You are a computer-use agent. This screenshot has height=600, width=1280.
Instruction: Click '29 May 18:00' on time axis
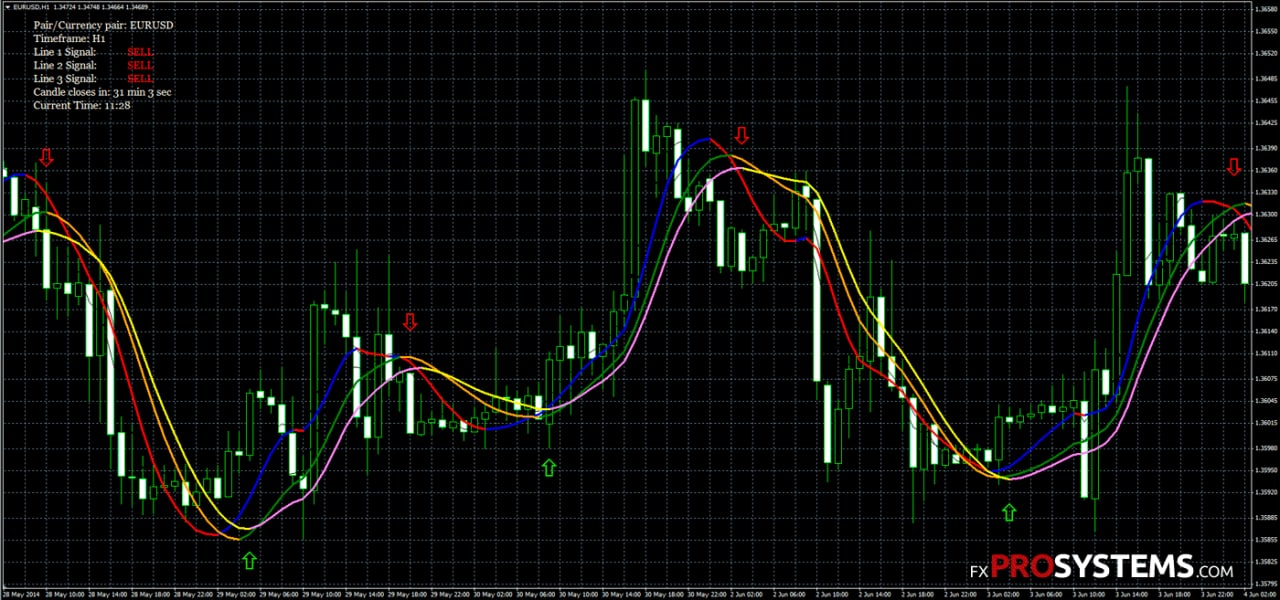(x=408, y=595)
